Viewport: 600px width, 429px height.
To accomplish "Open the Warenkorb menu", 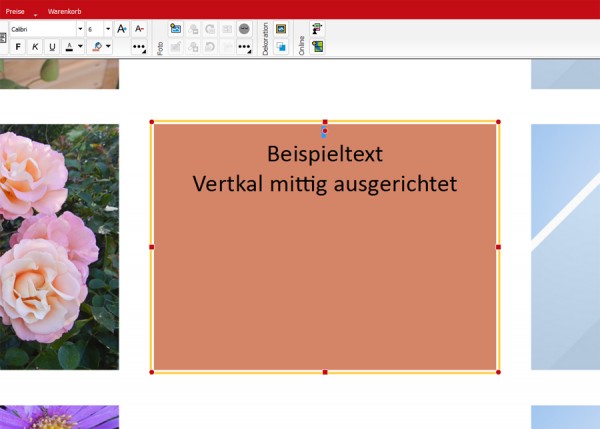I will (64, 11).
